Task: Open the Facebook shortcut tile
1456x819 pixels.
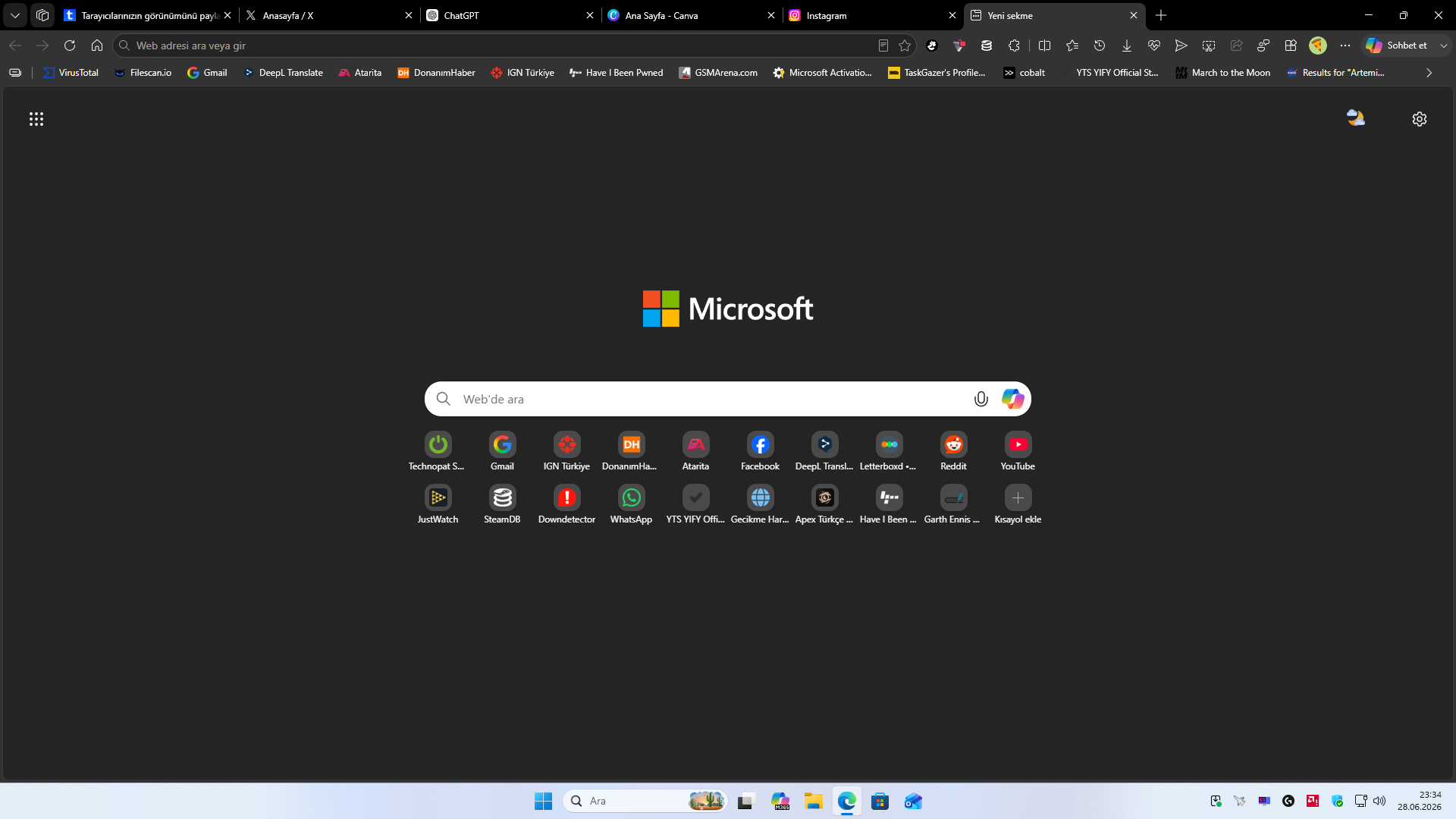Action: click(x=760, y=452)
